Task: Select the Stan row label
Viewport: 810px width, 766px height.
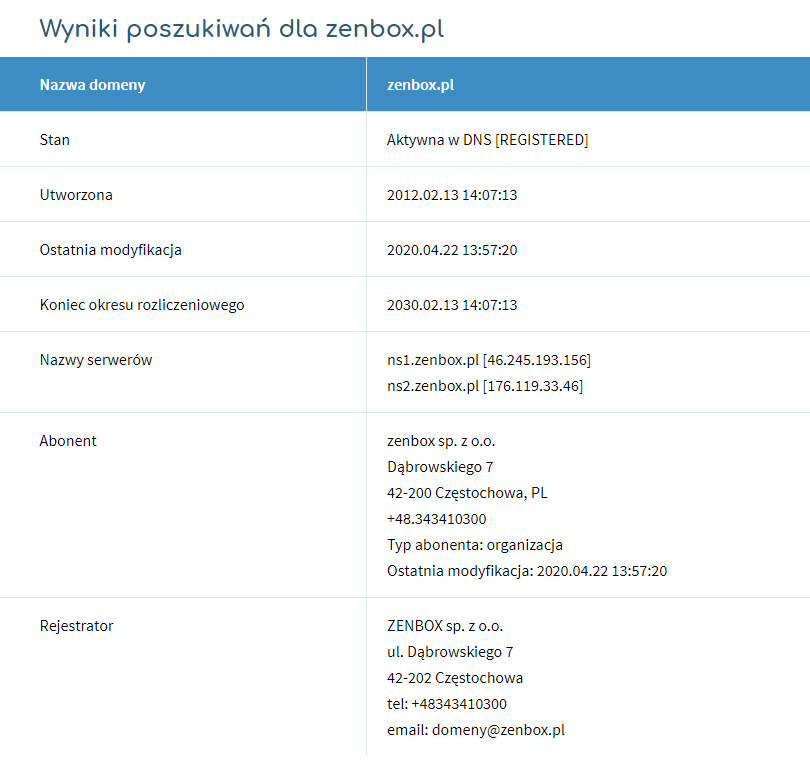Action: pos(54,139)
